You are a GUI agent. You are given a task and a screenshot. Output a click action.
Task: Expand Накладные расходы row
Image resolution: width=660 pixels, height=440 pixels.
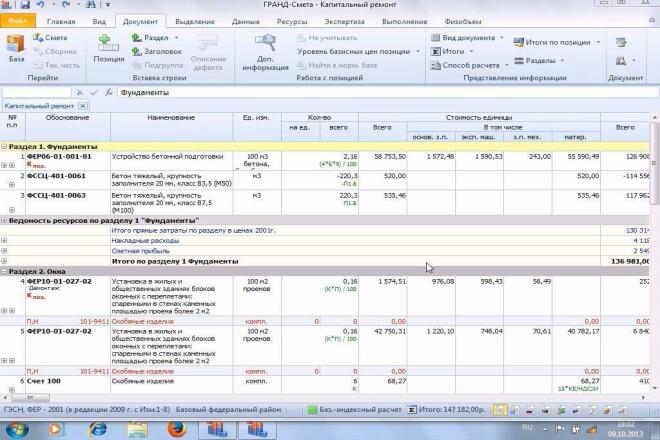[x=4, y=240]
